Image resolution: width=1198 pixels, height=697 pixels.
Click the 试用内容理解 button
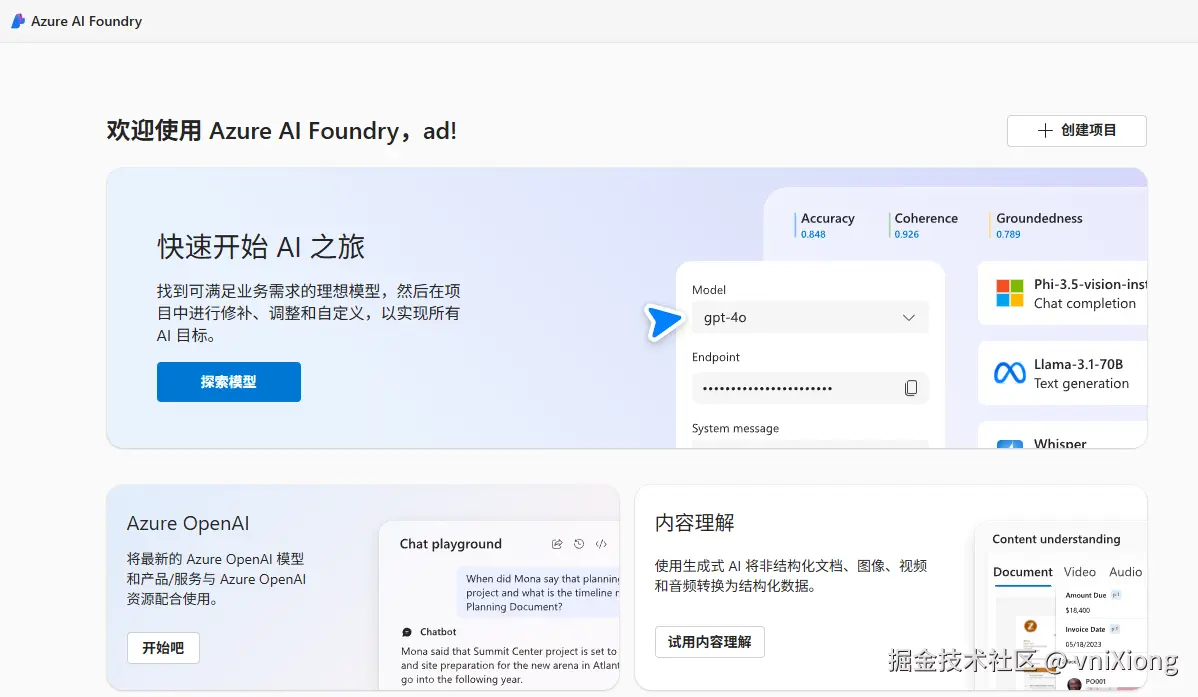click(x=710, y=642)
